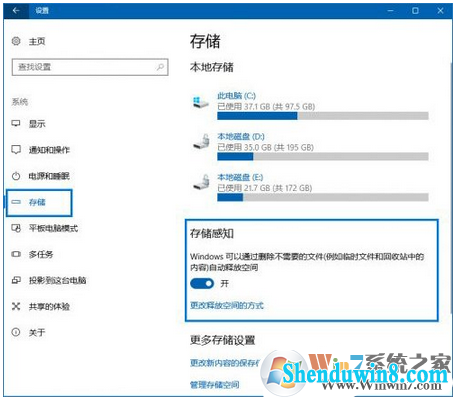Viewport: 458px width, 399px height.
Task: Click the text 已使用 35.0 GB (共 195 GB)
Action: coord(265,147)
